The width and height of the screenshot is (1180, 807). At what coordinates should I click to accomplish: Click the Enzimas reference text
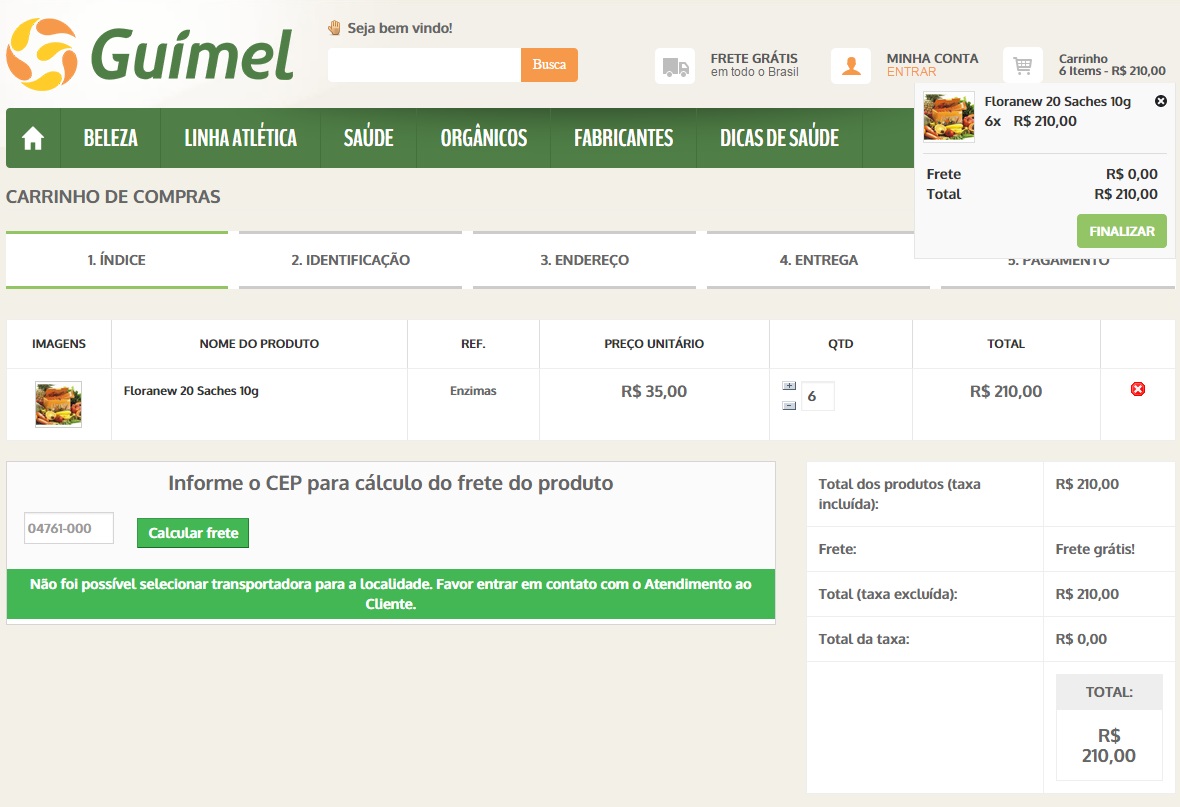[x=473, y=391]
